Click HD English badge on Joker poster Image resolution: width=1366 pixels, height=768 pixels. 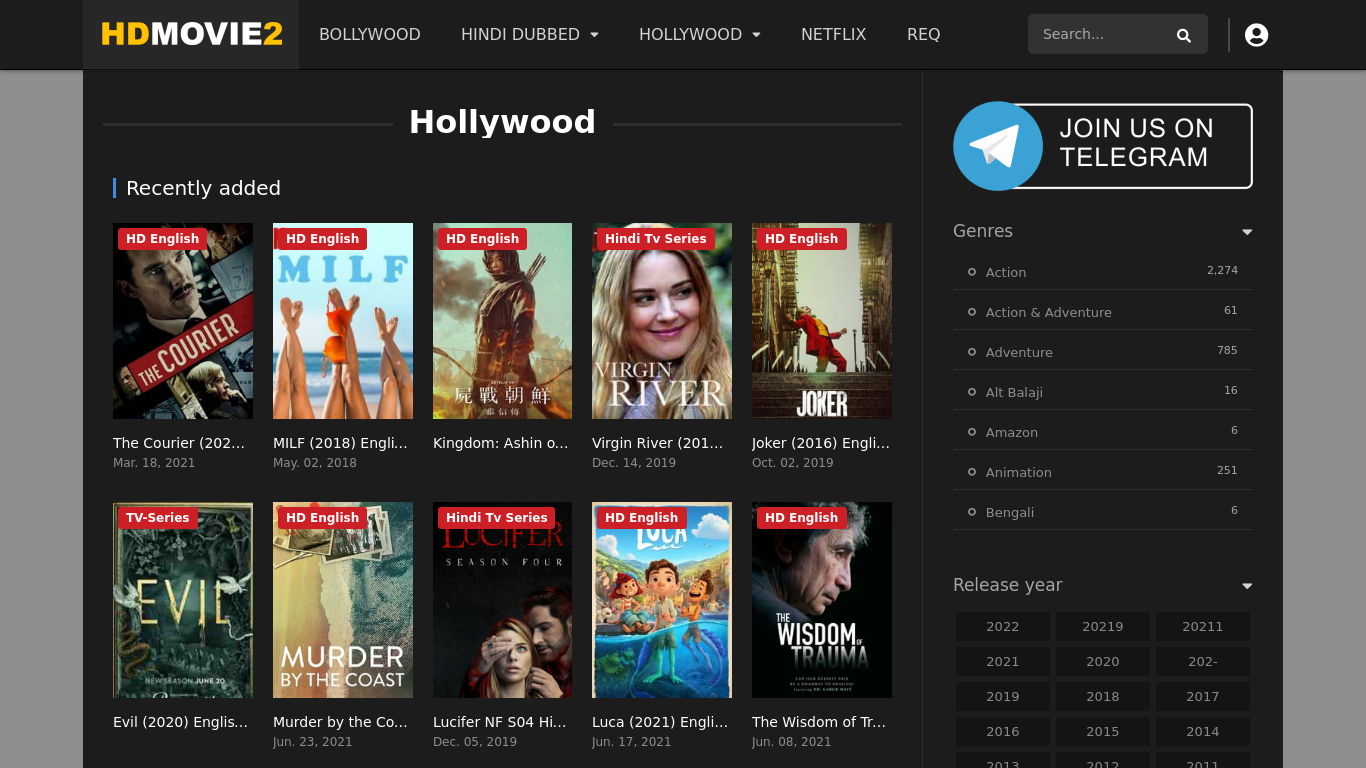click(x=802, y=239)
